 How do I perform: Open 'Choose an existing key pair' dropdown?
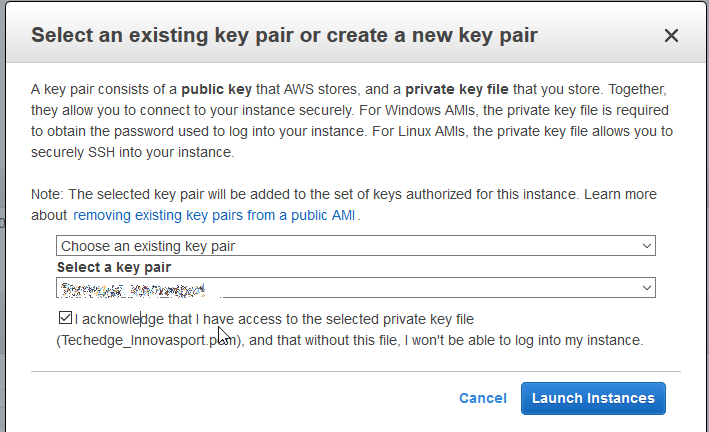355,245
